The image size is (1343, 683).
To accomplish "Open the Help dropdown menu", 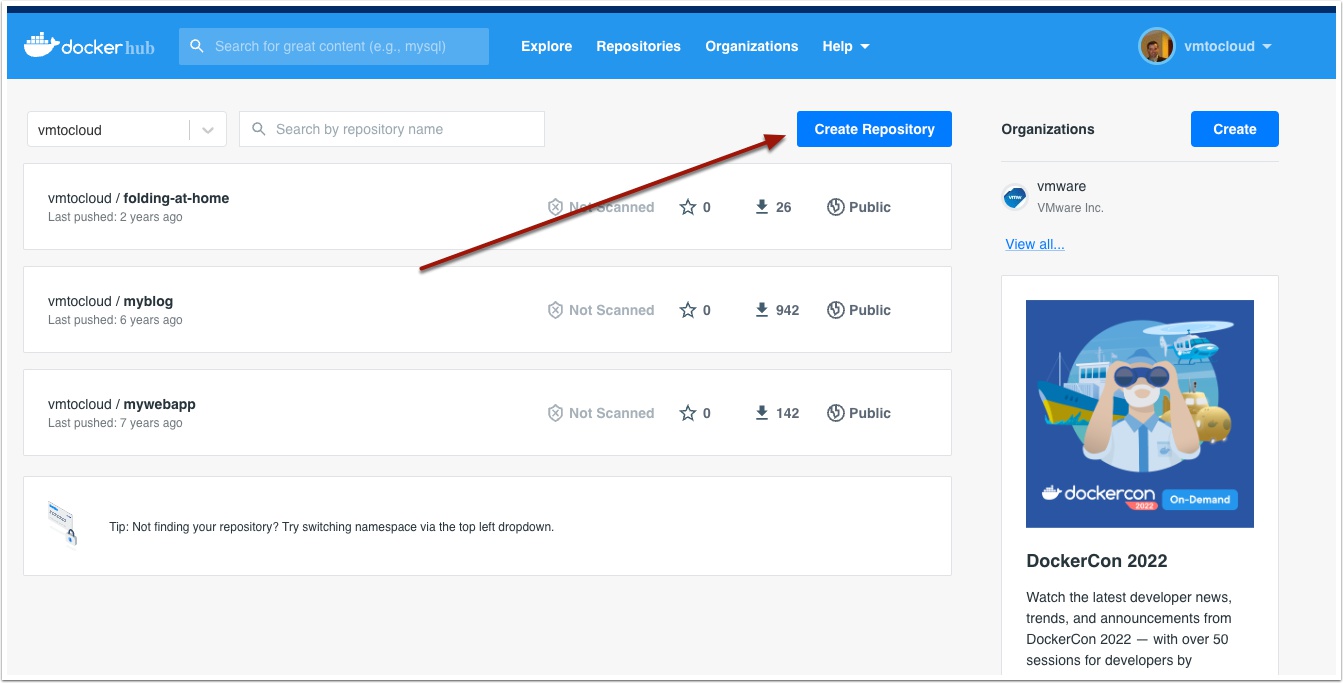I will point(846,46).
